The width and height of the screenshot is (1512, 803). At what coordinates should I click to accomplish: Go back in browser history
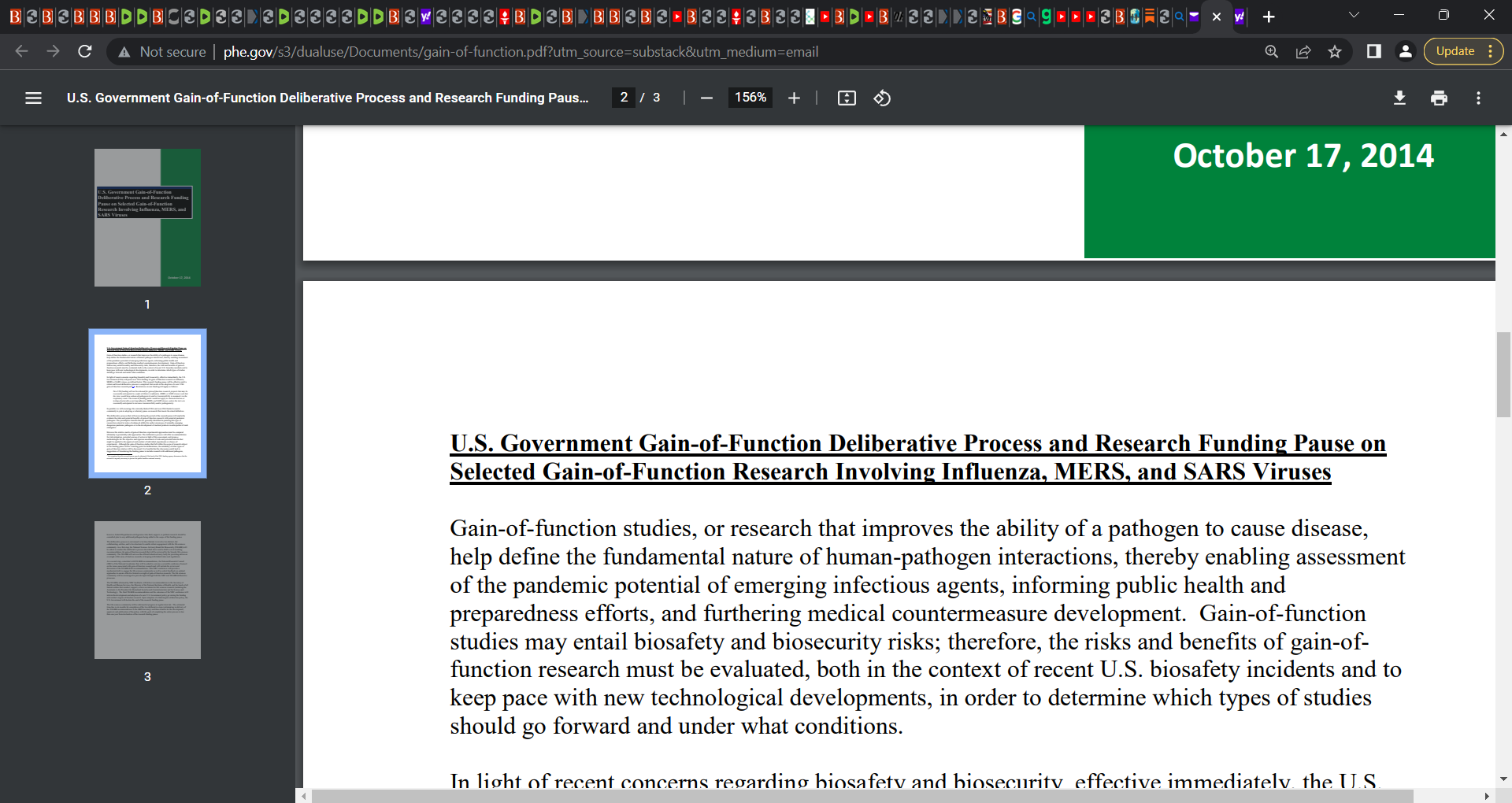(21, 51)
